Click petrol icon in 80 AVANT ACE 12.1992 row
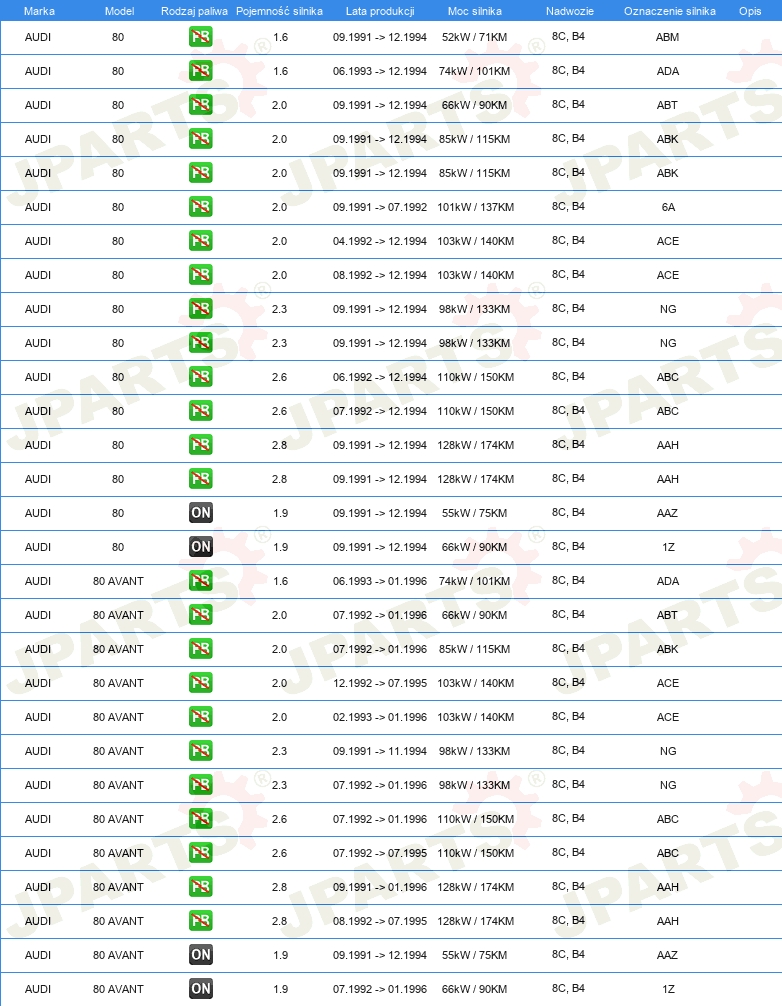Screen dimensions: 782x1006 [x=201, y=683]
